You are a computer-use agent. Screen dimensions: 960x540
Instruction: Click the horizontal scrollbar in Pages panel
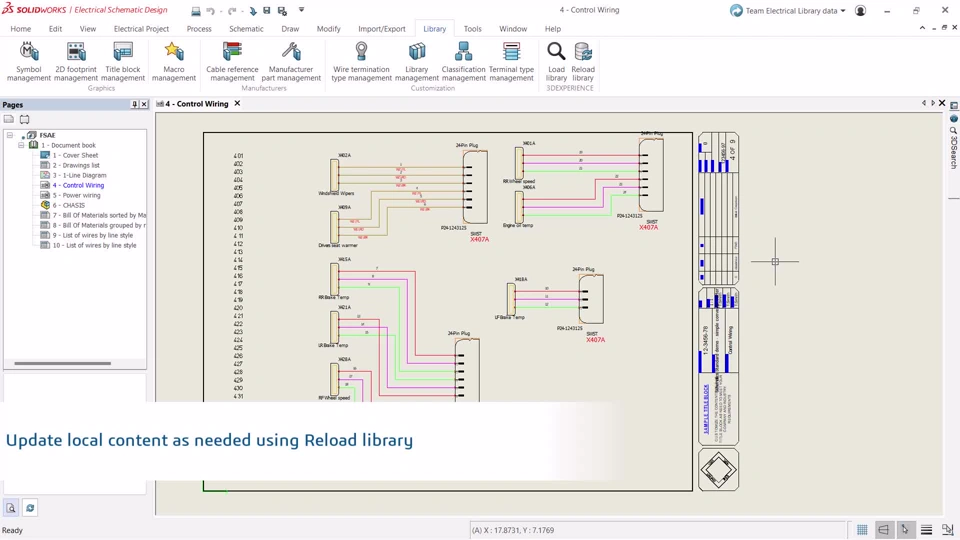coord(62,363)
